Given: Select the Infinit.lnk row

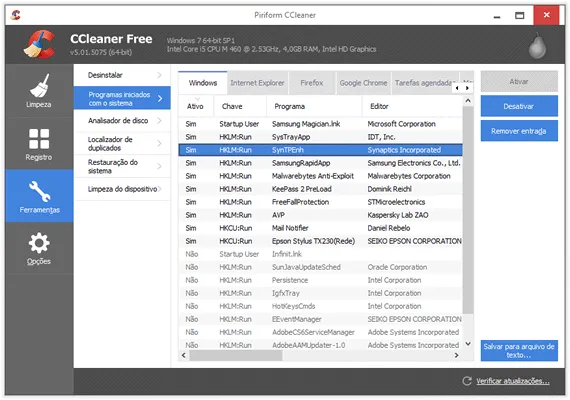Looking at the screenshot, I should (321, 254).
